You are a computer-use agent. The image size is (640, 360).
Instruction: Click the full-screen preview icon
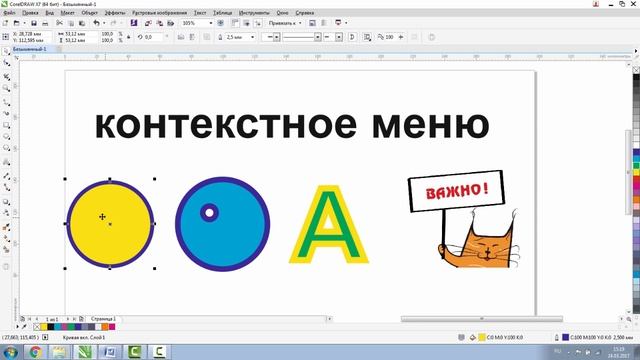220,23
